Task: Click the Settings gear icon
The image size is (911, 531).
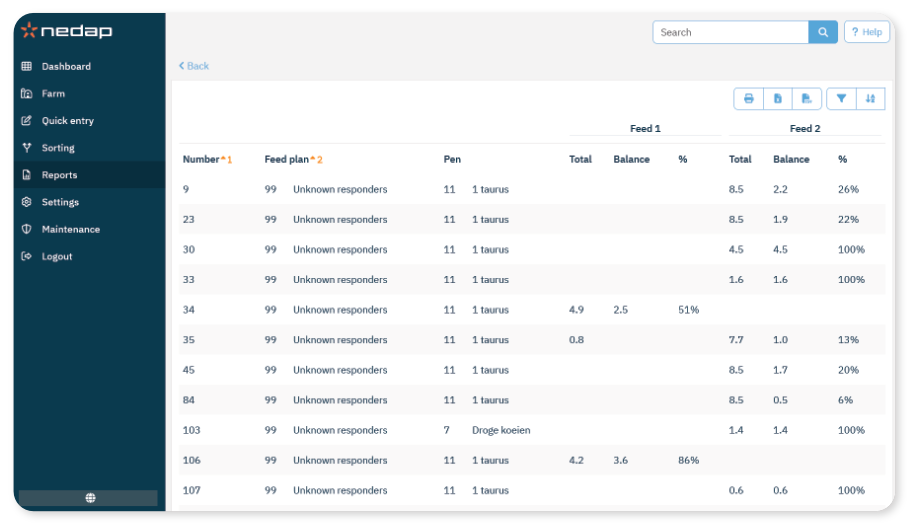Action: pyautogui.click(x=27, y=202)
